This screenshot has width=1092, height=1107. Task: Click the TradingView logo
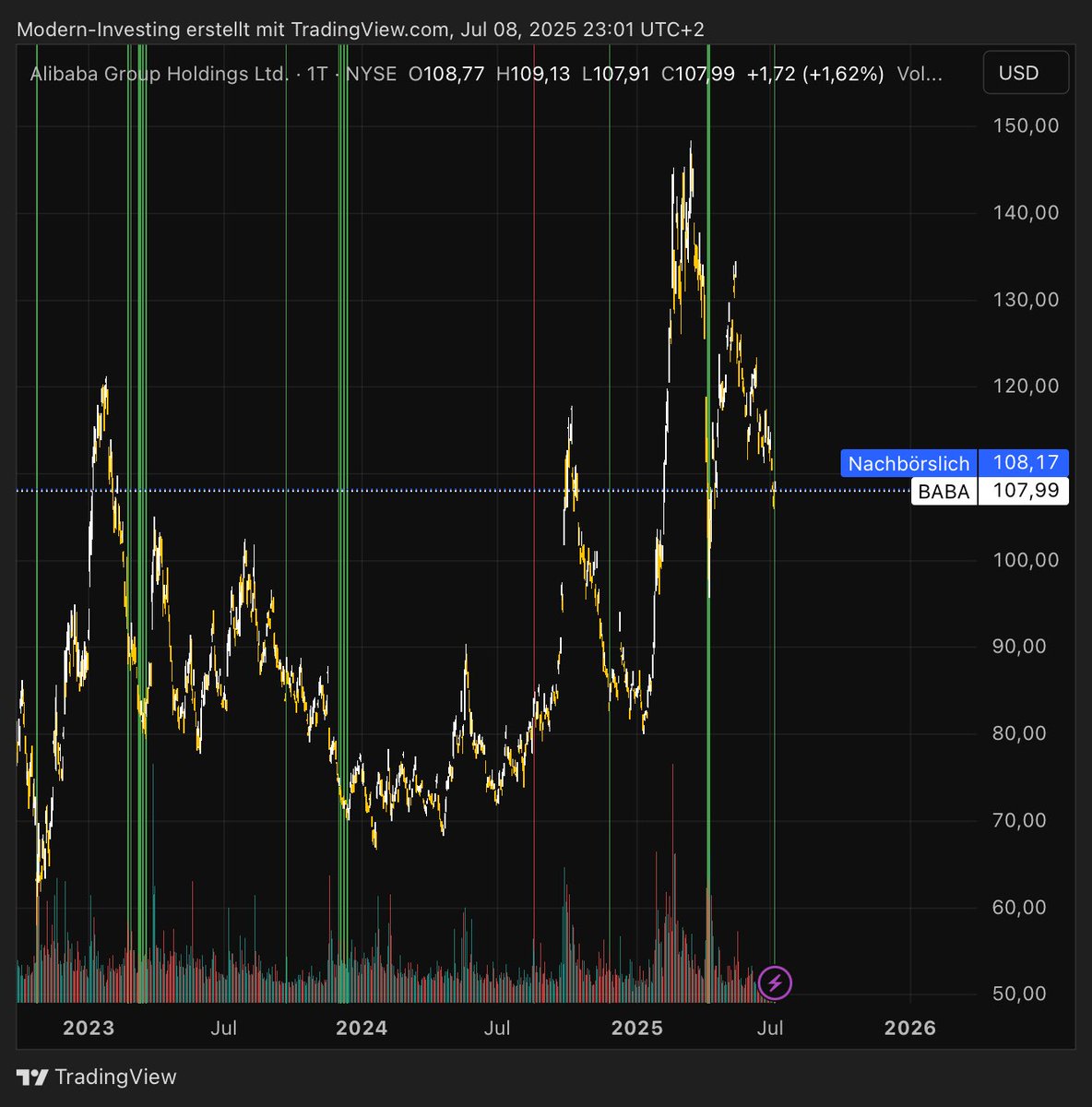point(97,1077)
